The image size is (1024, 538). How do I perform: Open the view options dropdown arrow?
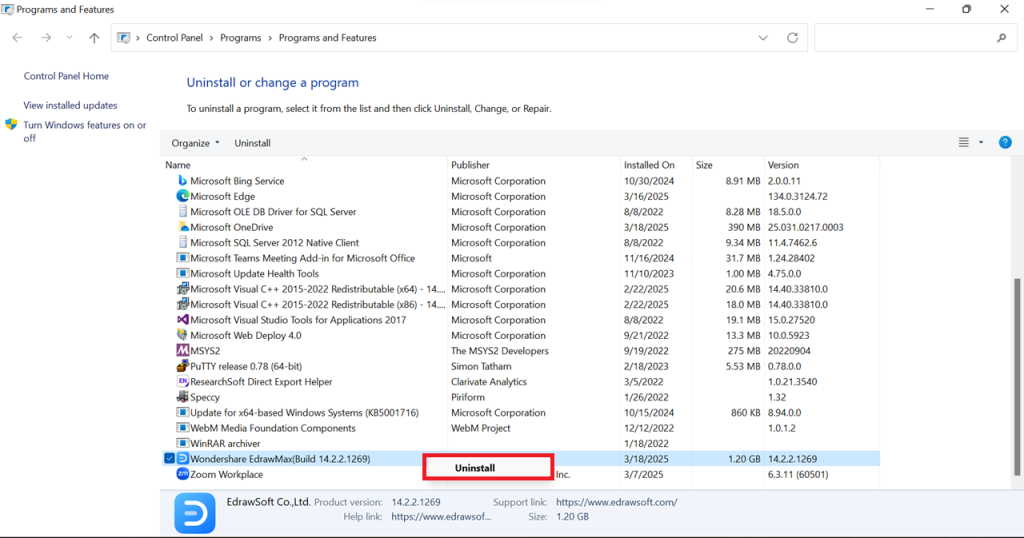click(x=981, y=142)
